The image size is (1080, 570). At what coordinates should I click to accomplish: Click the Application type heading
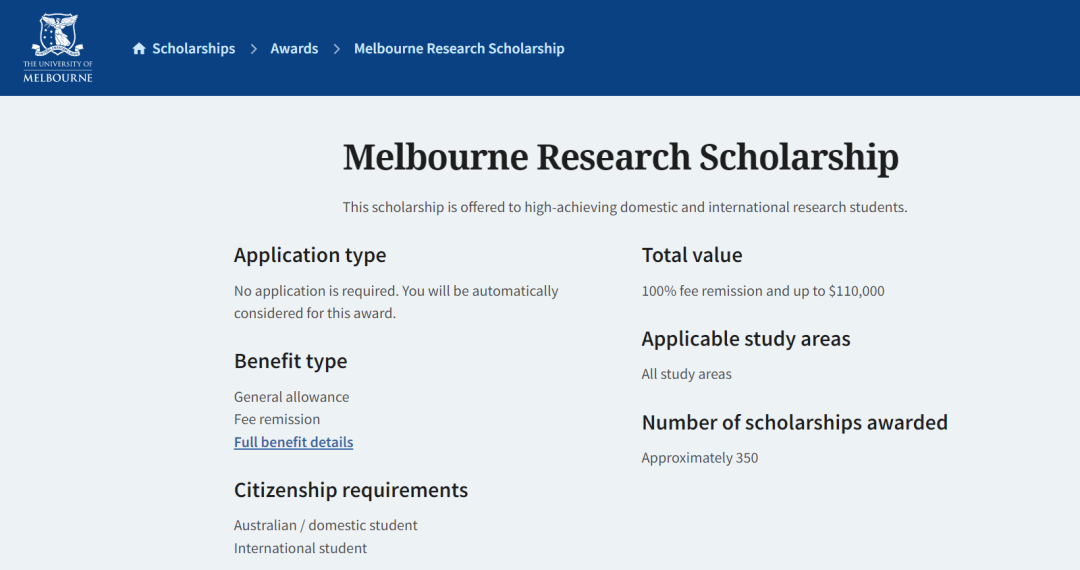pos(310,255)
